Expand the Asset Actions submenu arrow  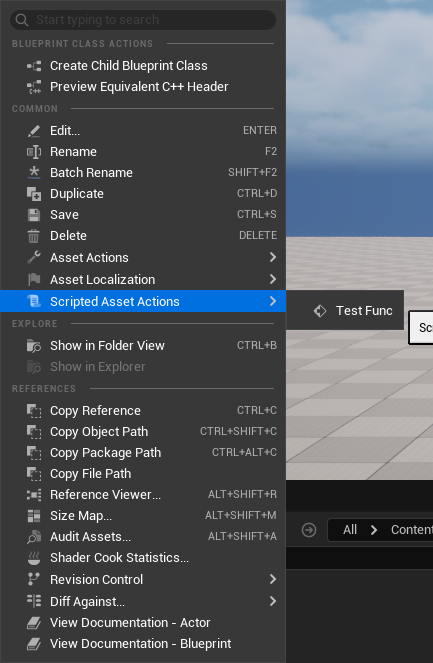(x=273, y=257)
